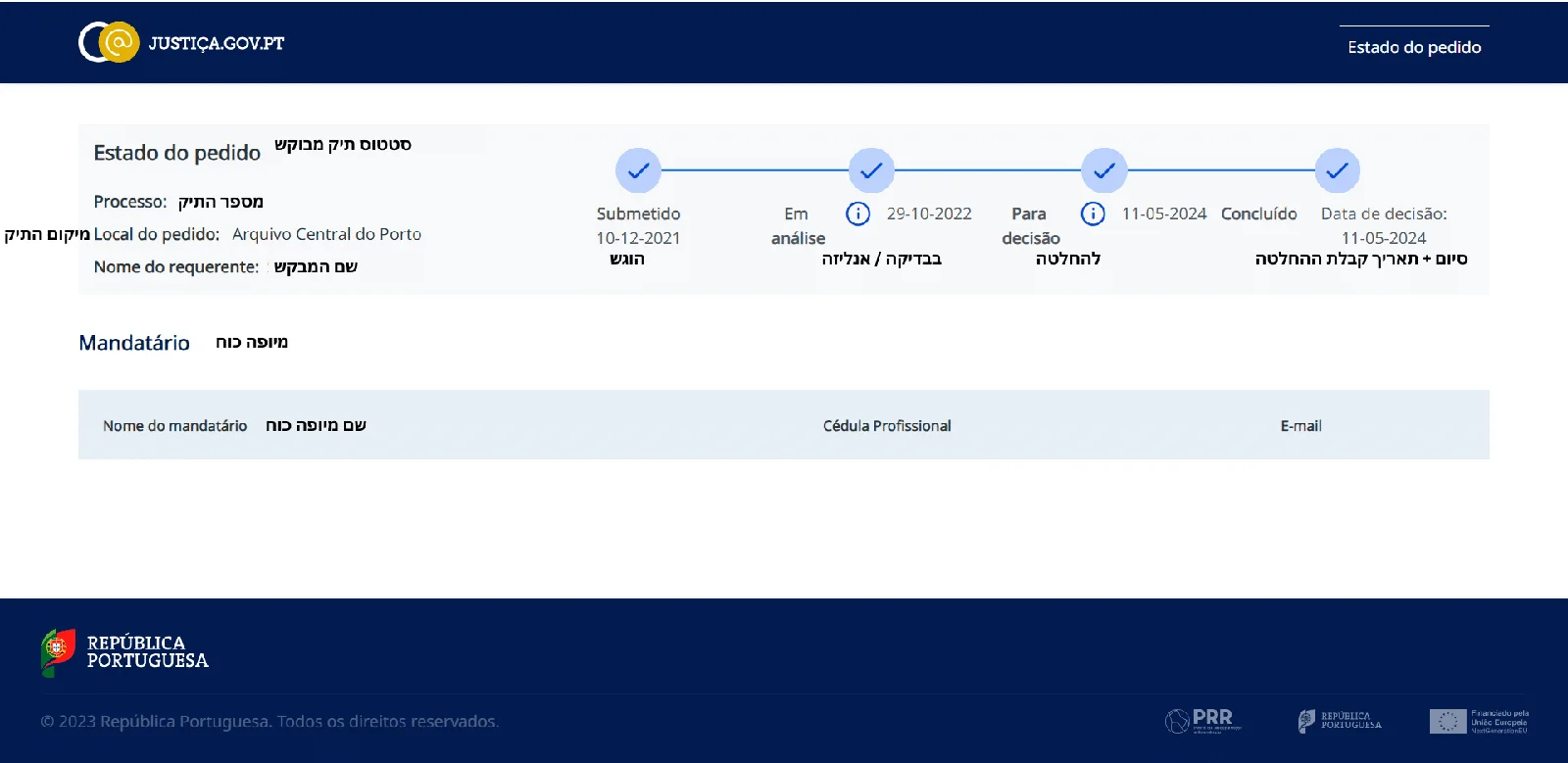Click info icon beside Para decisão
Viewport: 1568px width, 763px height.
(1093, 214)
